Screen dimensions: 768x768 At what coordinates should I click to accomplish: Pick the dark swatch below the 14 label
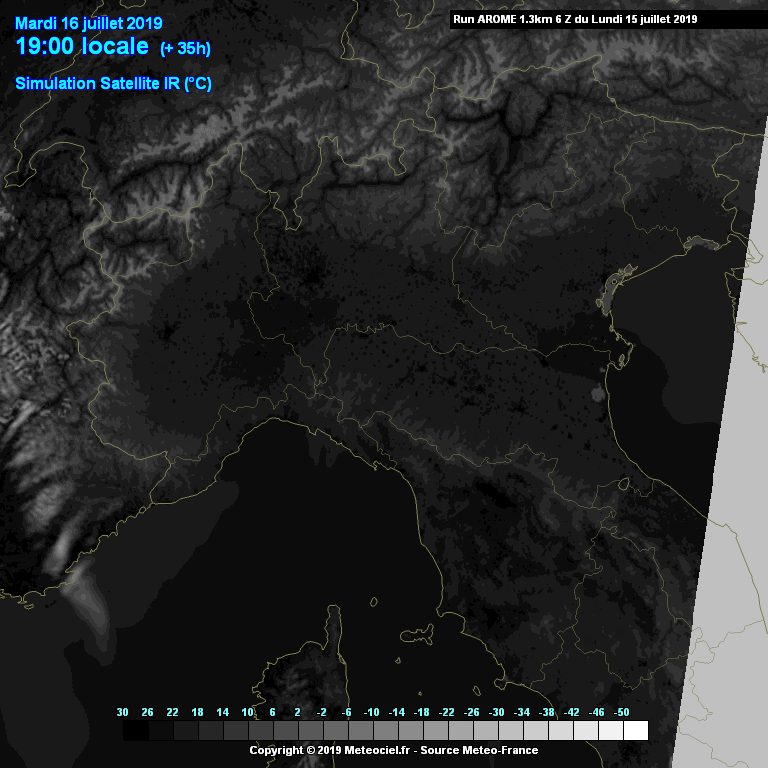click(x=236, y=730)
